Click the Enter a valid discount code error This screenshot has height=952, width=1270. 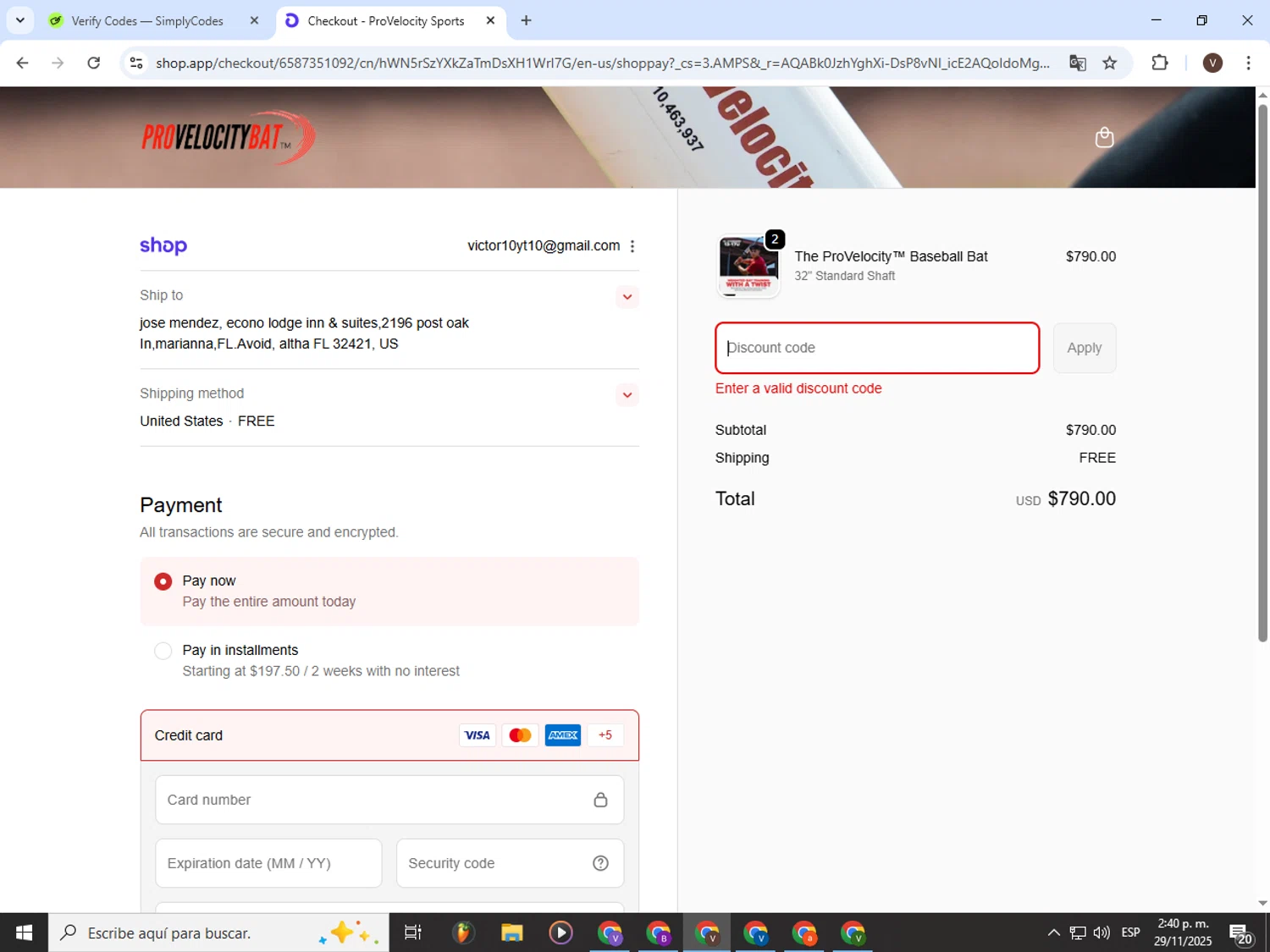click(x=798, y=388)
